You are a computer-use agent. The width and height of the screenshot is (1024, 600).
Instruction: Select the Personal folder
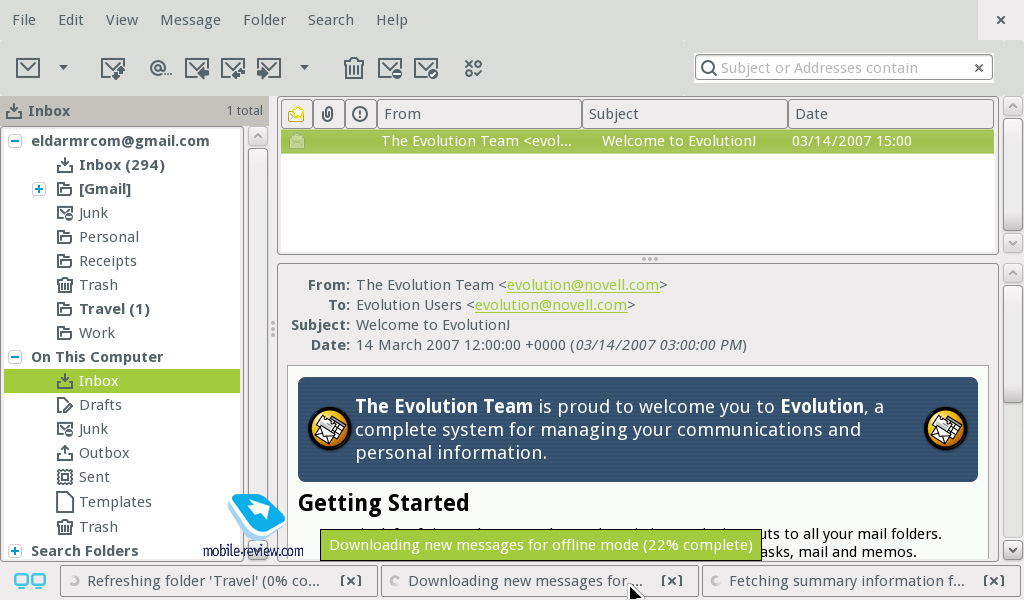[97, 237]
